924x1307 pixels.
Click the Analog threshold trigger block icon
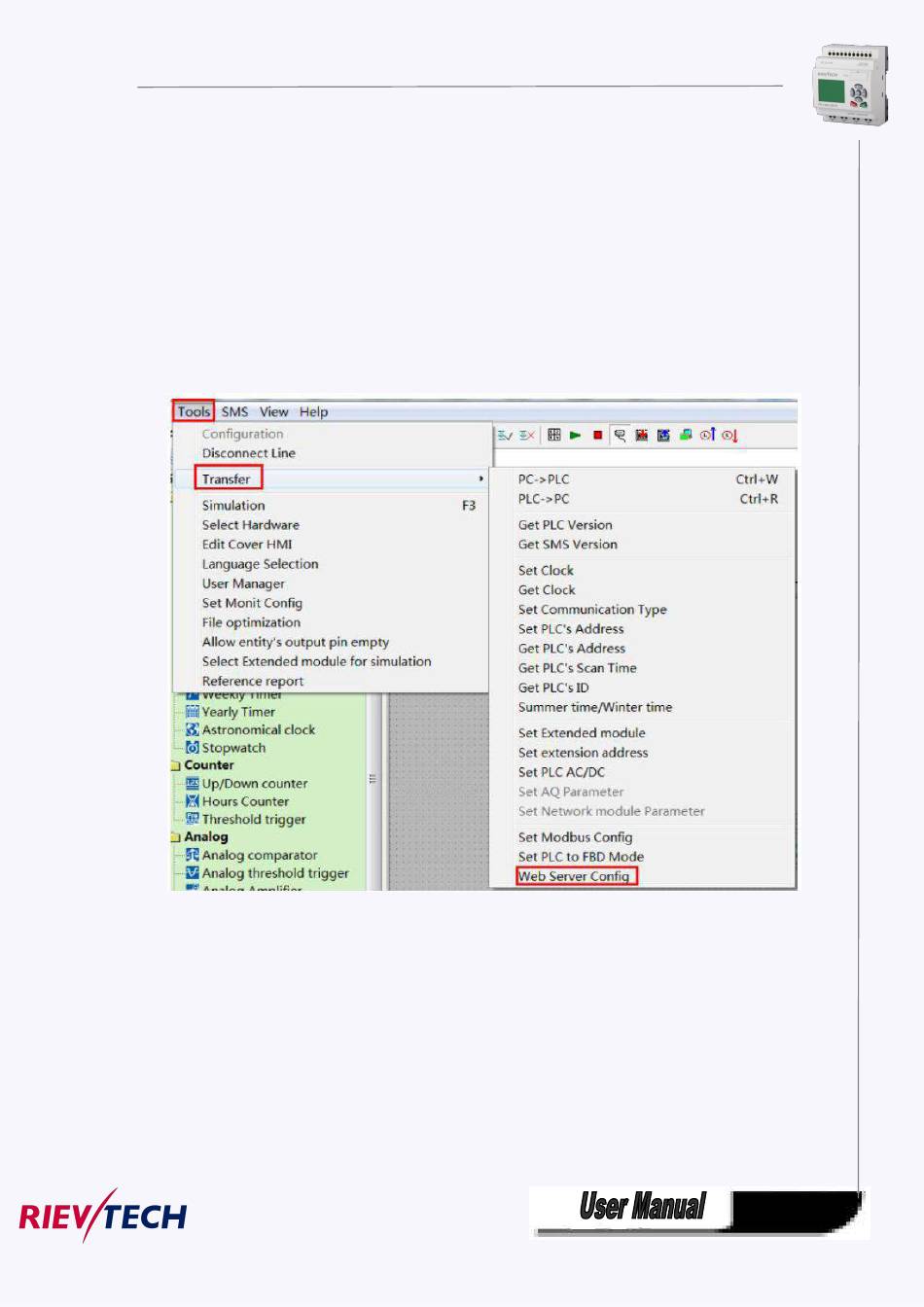pyautogui.click(x=193, y=873)
